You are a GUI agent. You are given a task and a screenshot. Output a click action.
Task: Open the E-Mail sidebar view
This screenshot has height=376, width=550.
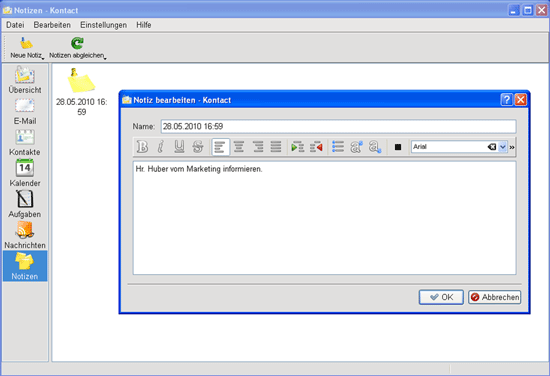click(25, 112)
